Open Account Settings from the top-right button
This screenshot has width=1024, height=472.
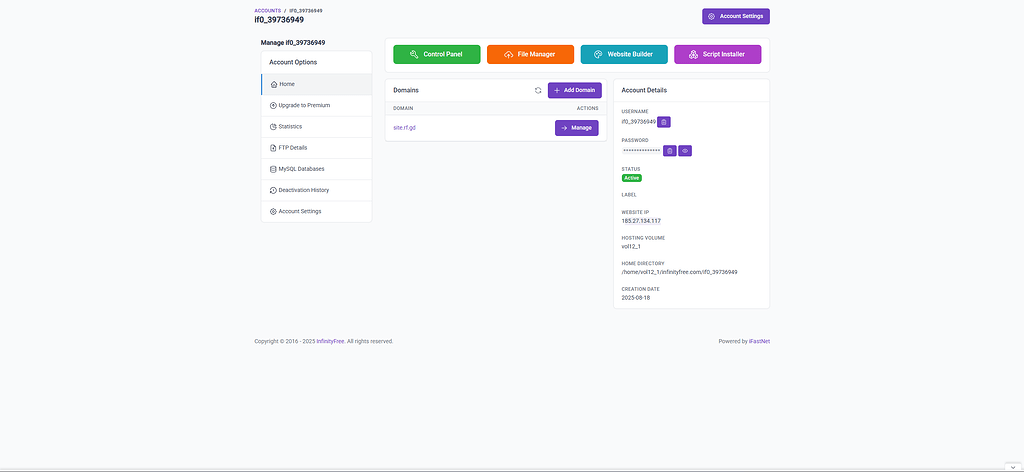point(736,16)
